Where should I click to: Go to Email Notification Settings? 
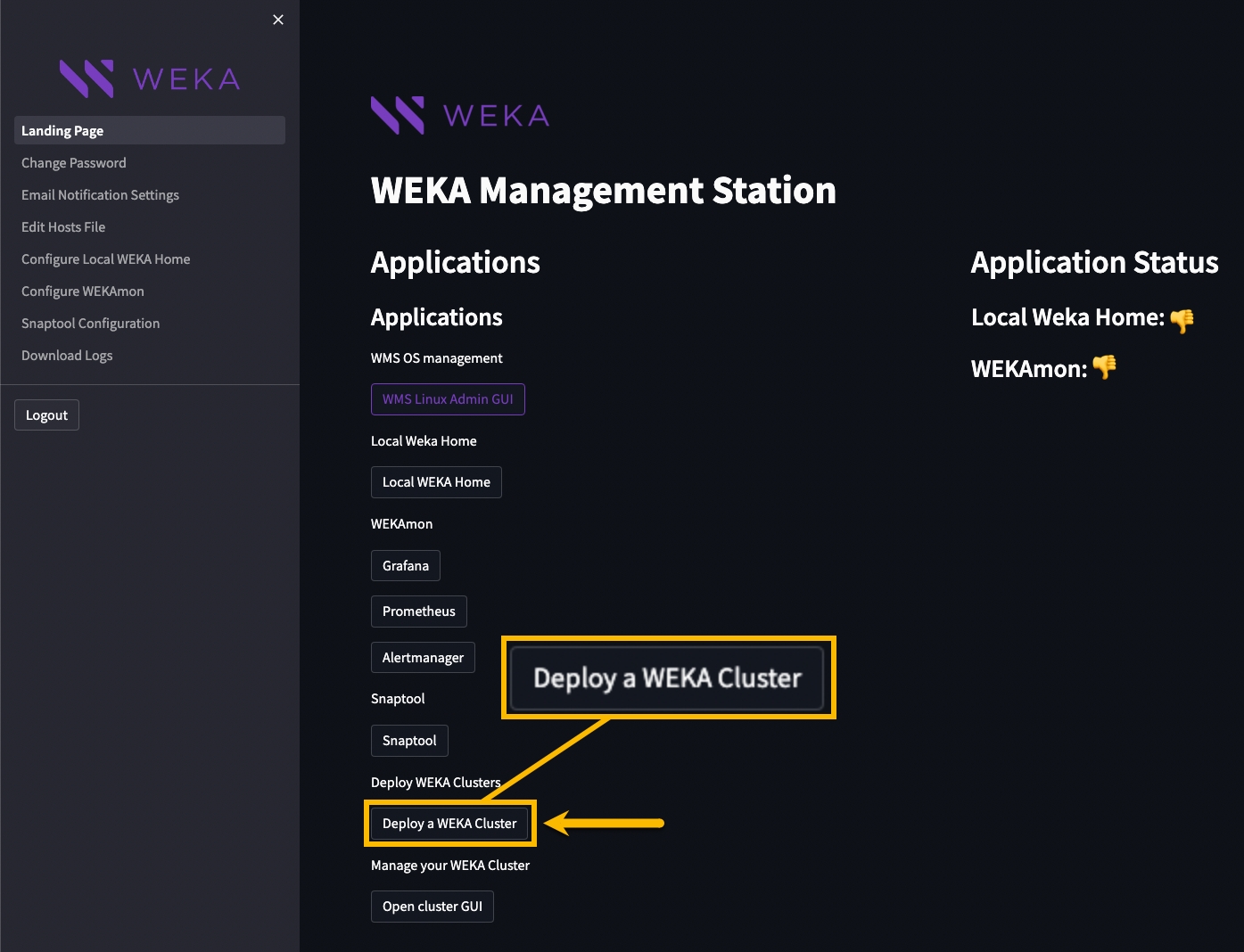coord(100,195)
